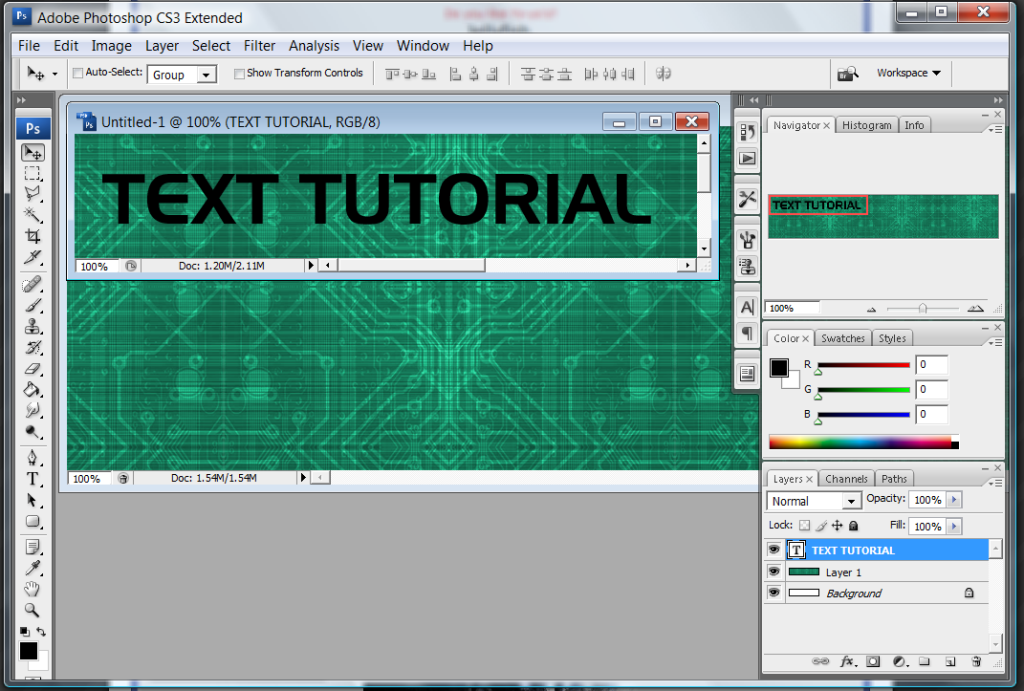Select the Hand tool
Image resolution: width=1024 pixels, height=691 pixels.
click(33, 588)
